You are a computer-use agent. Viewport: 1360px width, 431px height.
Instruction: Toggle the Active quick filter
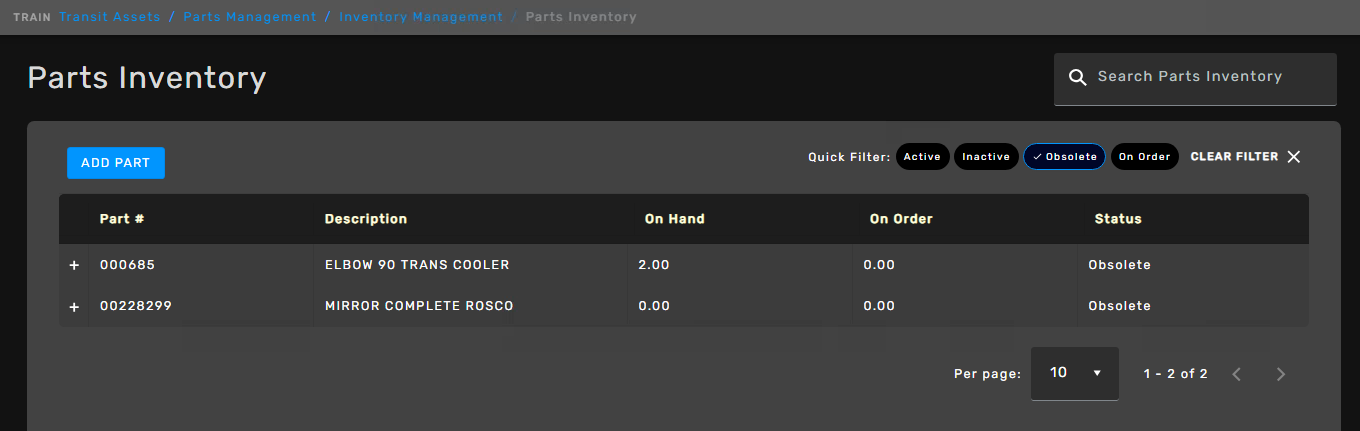coord(922,157)
